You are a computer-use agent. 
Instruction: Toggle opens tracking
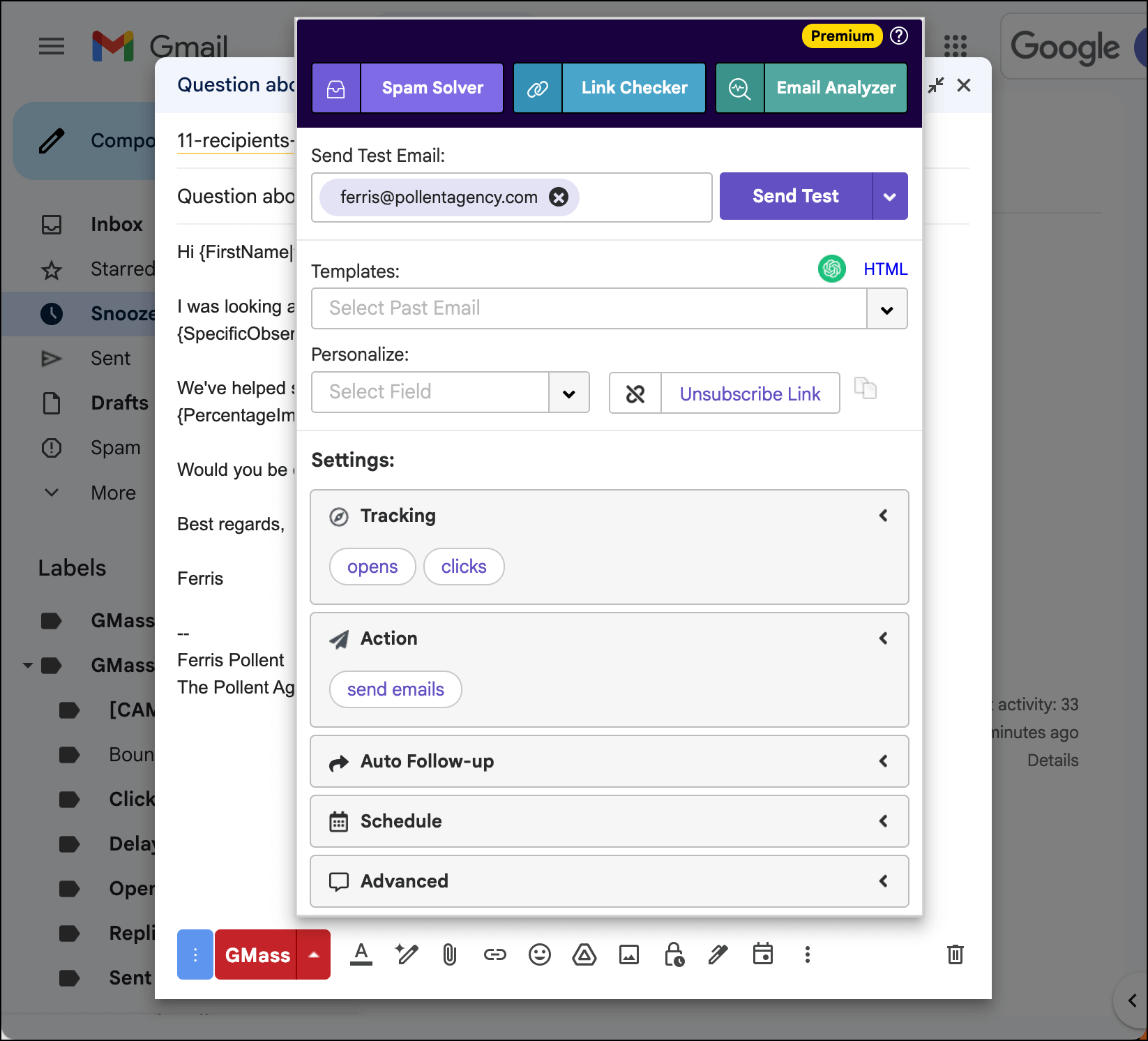pos(372,567)
